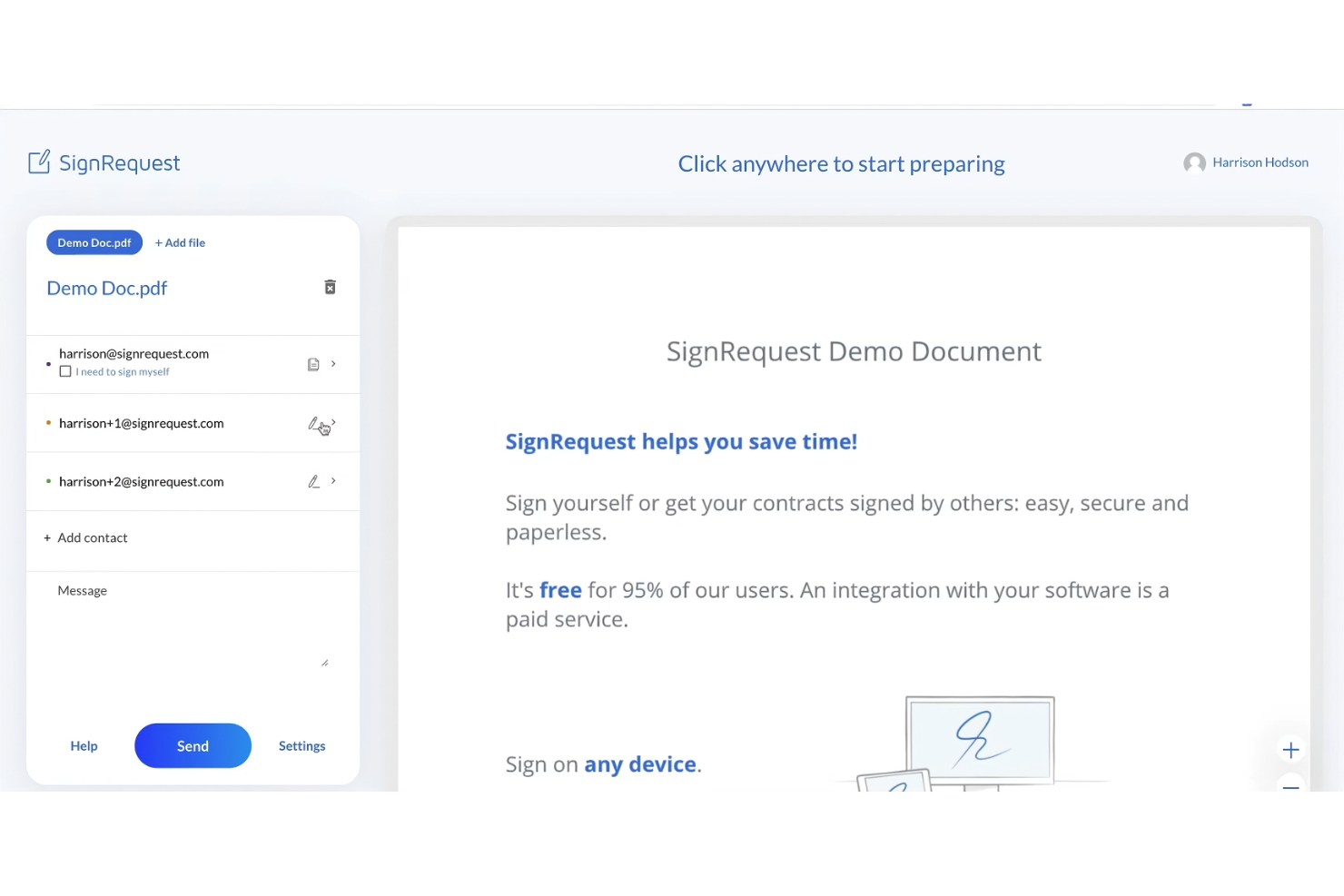Screen dimensions: 1344x896
Task: Click "+ Add file" to attach another document
Action: (179, 242)
